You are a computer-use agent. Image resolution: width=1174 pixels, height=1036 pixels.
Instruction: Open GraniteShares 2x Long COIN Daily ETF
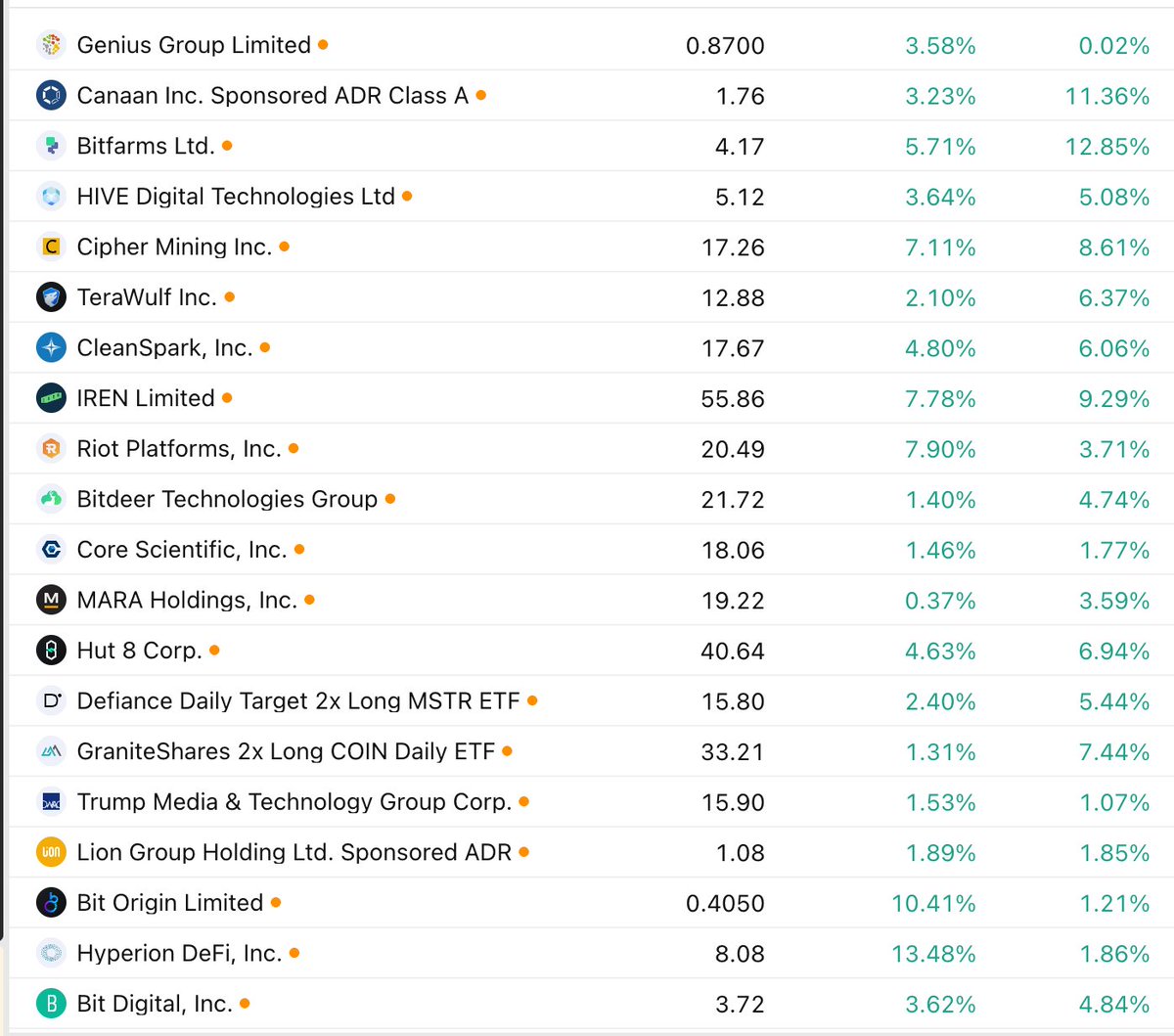click(286, 751)
